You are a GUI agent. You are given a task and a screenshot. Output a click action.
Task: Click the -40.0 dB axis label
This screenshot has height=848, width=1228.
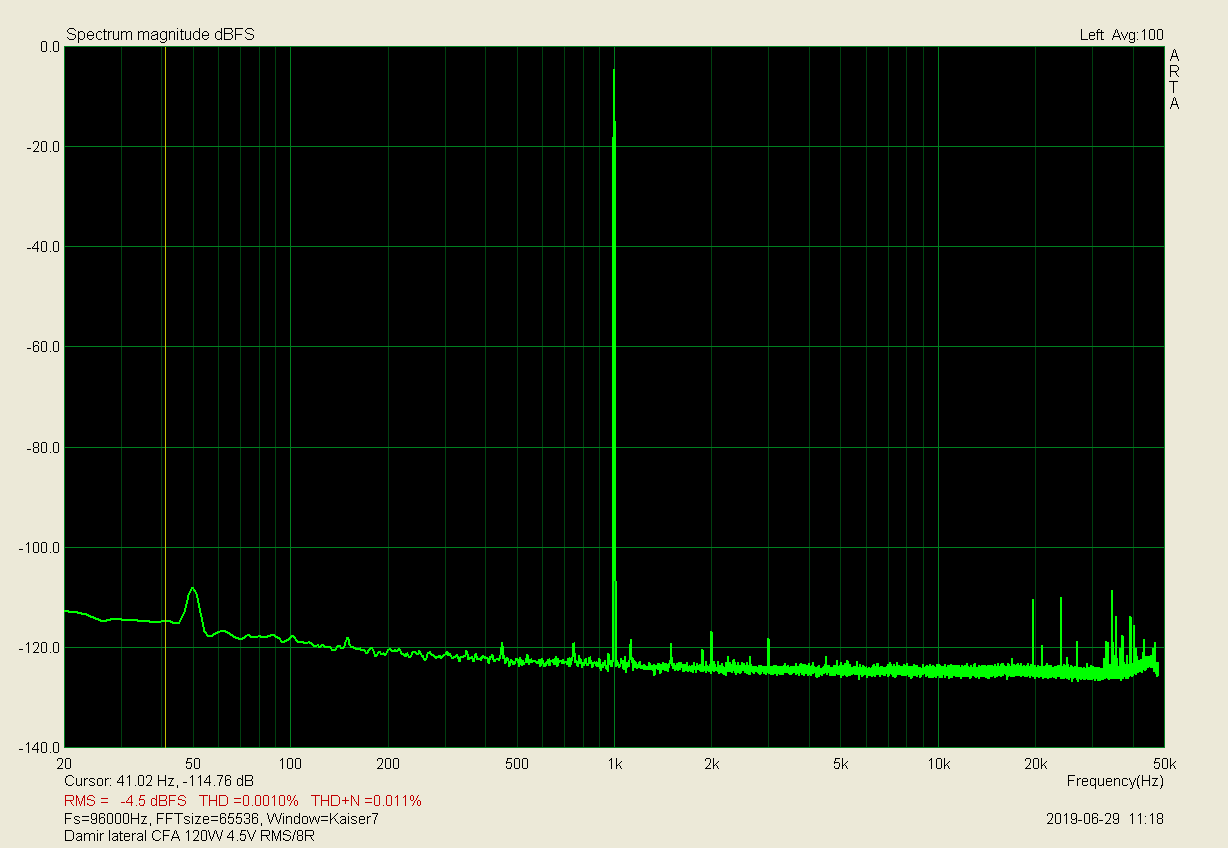[44, 247]
